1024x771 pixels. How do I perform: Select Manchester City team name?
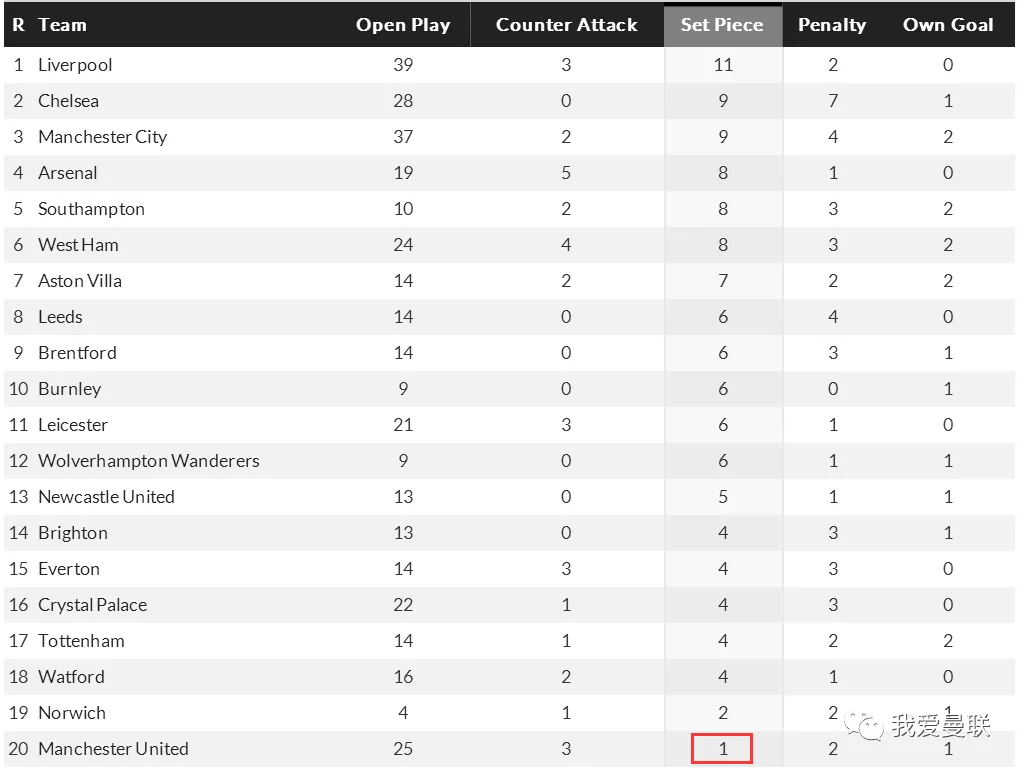tap(102, 137)
